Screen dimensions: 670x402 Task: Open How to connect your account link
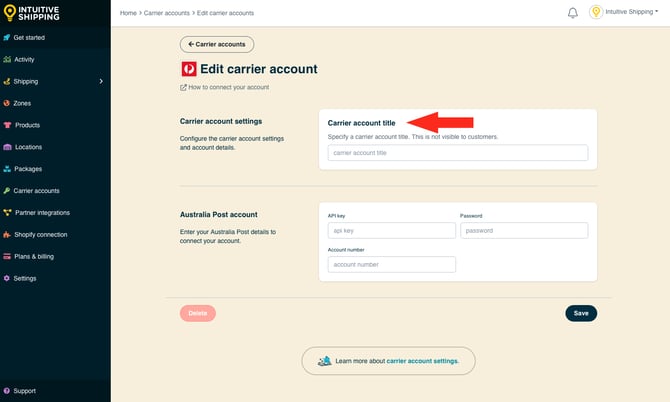click(x=229, y=87)
